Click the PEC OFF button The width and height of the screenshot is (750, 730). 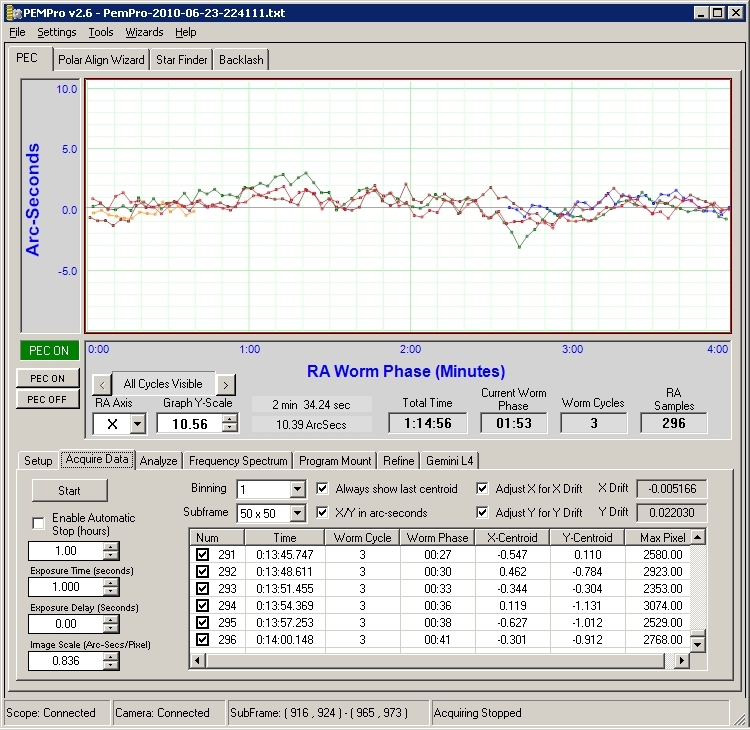click(47, 399)
